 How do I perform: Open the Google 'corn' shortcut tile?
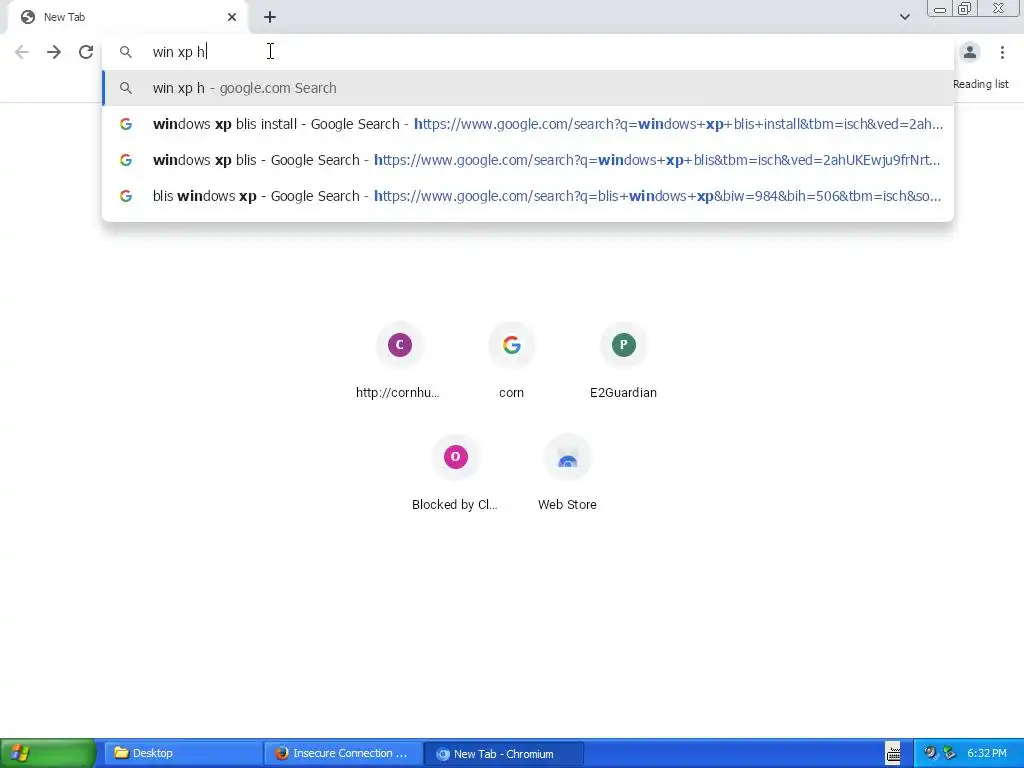click(x=511, y=360)
